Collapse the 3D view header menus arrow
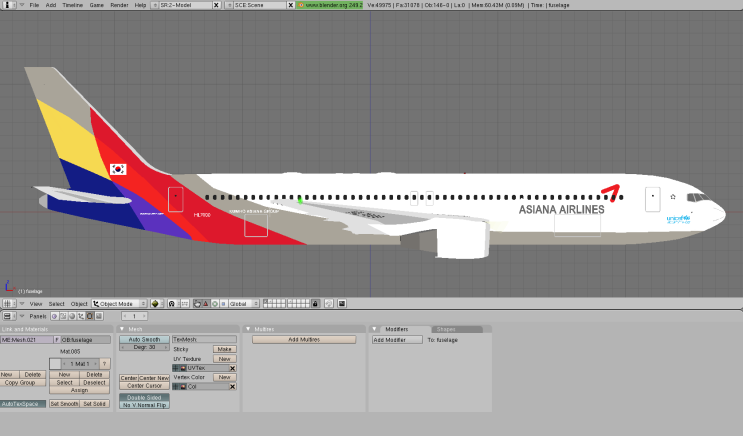 [22, 303]
